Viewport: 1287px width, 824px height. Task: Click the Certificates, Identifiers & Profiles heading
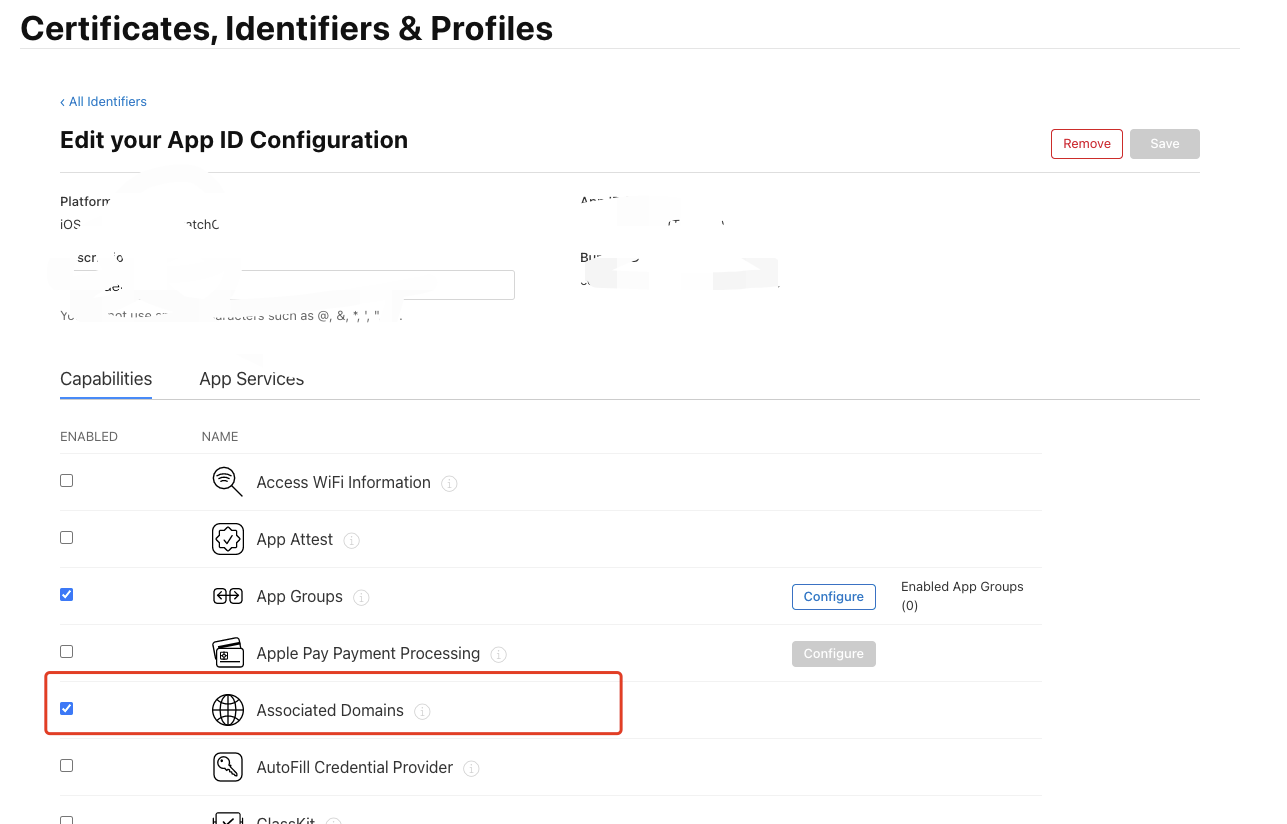point(287,28)
